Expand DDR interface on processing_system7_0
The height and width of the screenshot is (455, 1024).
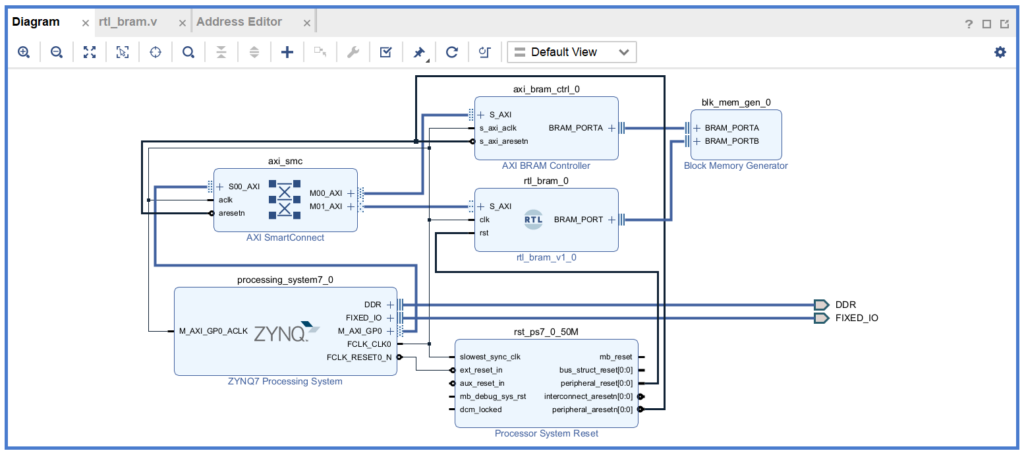(x=390, y=304)
